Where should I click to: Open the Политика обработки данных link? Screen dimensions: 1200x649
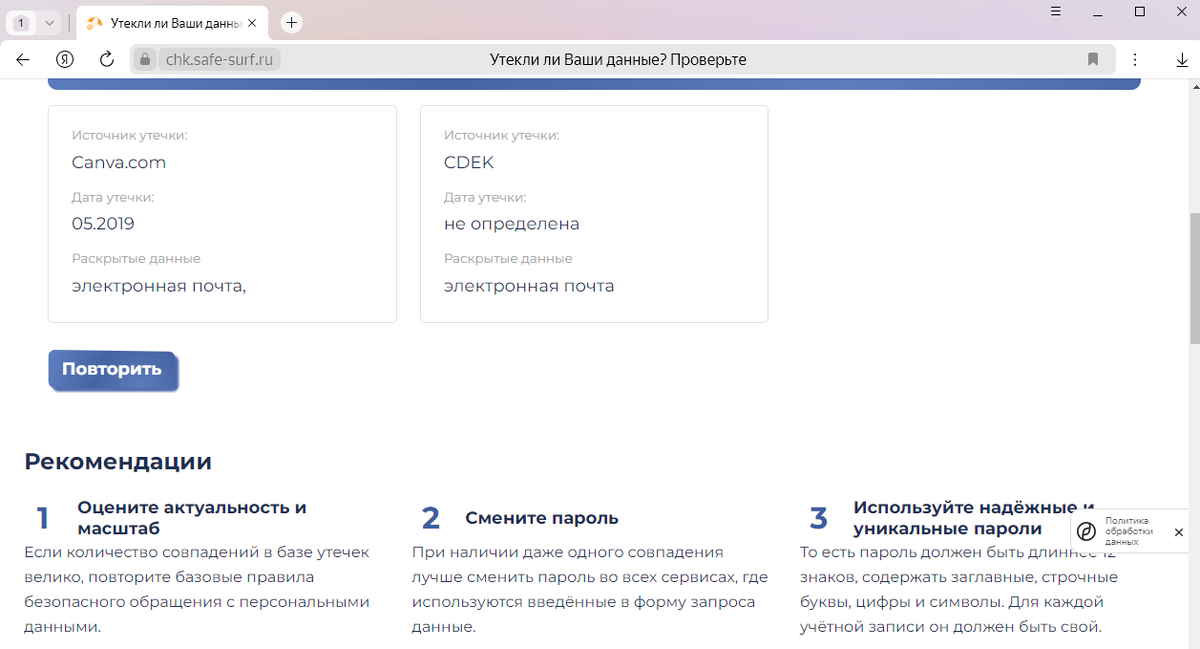pyautogui.click(x=1129, y=531)
